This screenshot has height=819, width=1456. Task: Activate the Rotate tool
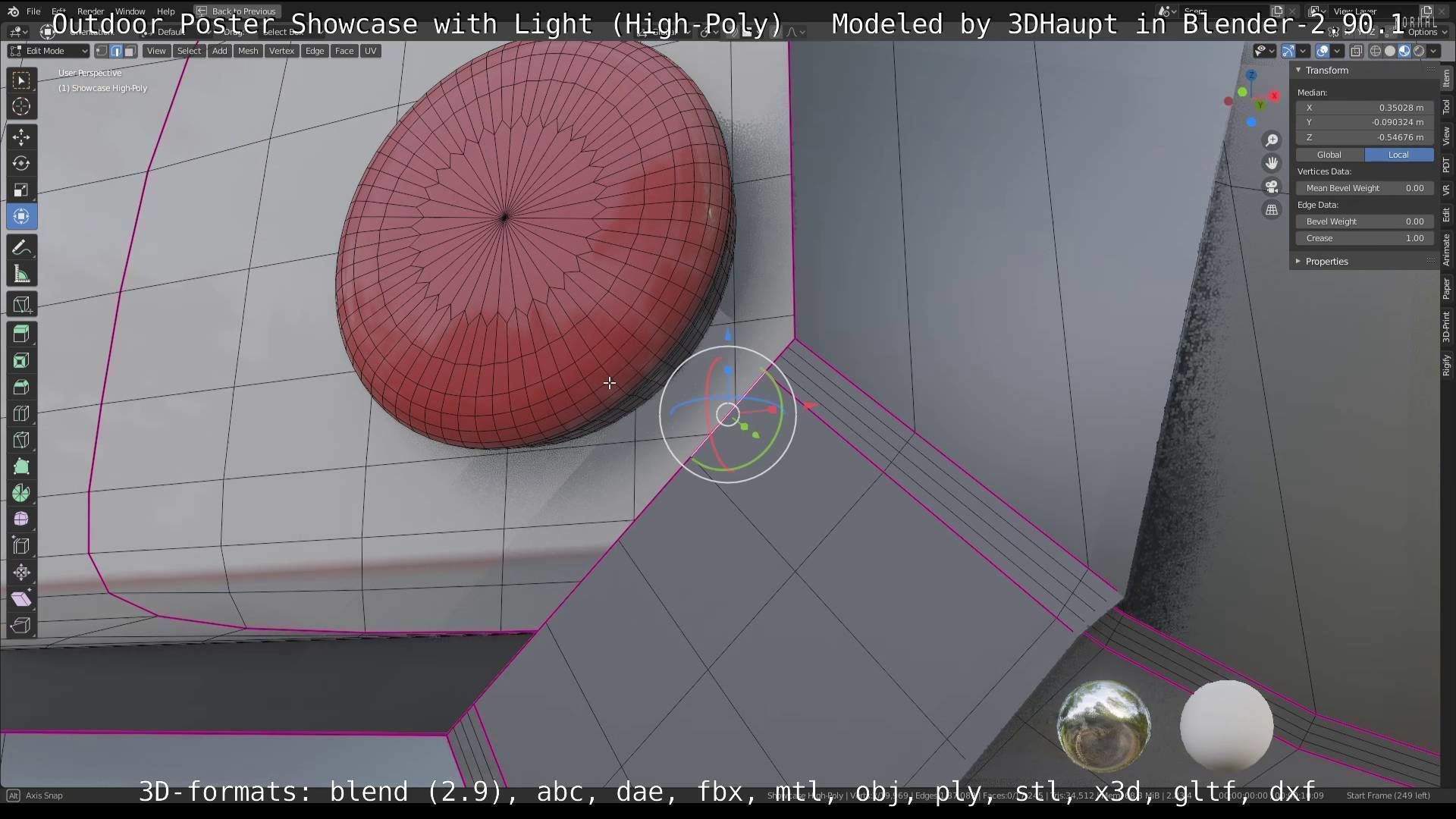[21, 164]
